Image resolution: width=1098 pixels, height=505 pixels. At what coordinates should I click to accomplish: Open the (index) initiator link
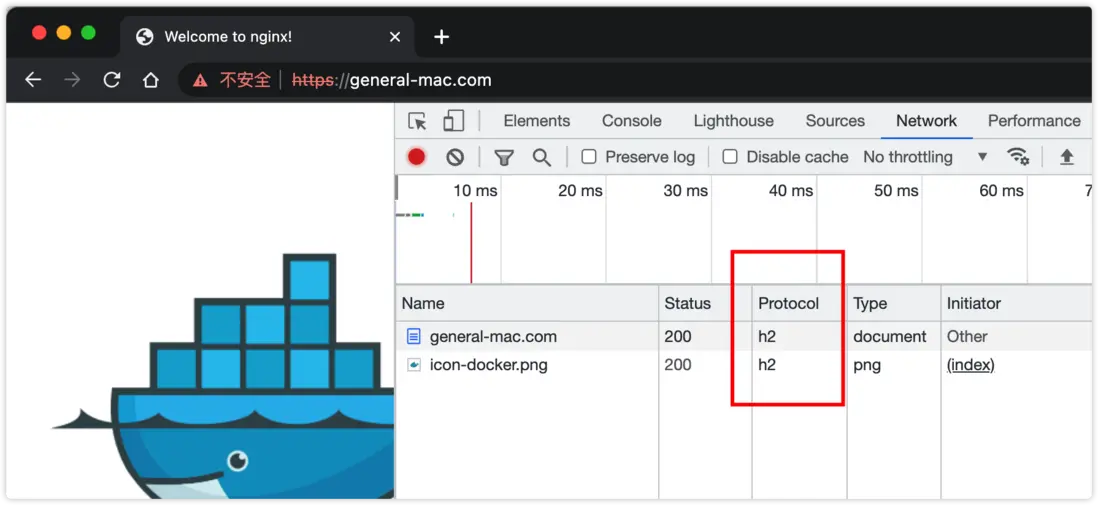click(971, 365)
